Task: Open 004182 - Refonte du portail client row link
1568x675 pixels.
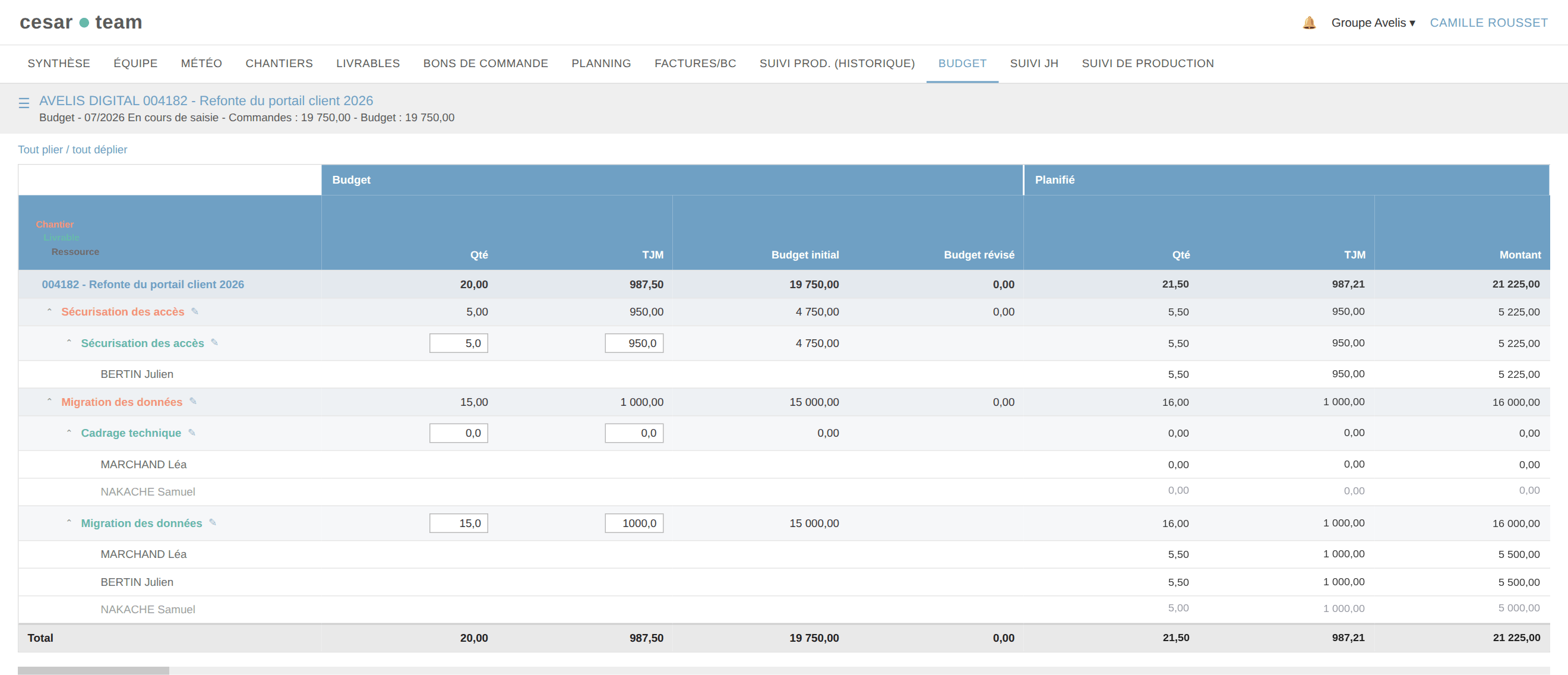Action: click(x=143, y=284)
